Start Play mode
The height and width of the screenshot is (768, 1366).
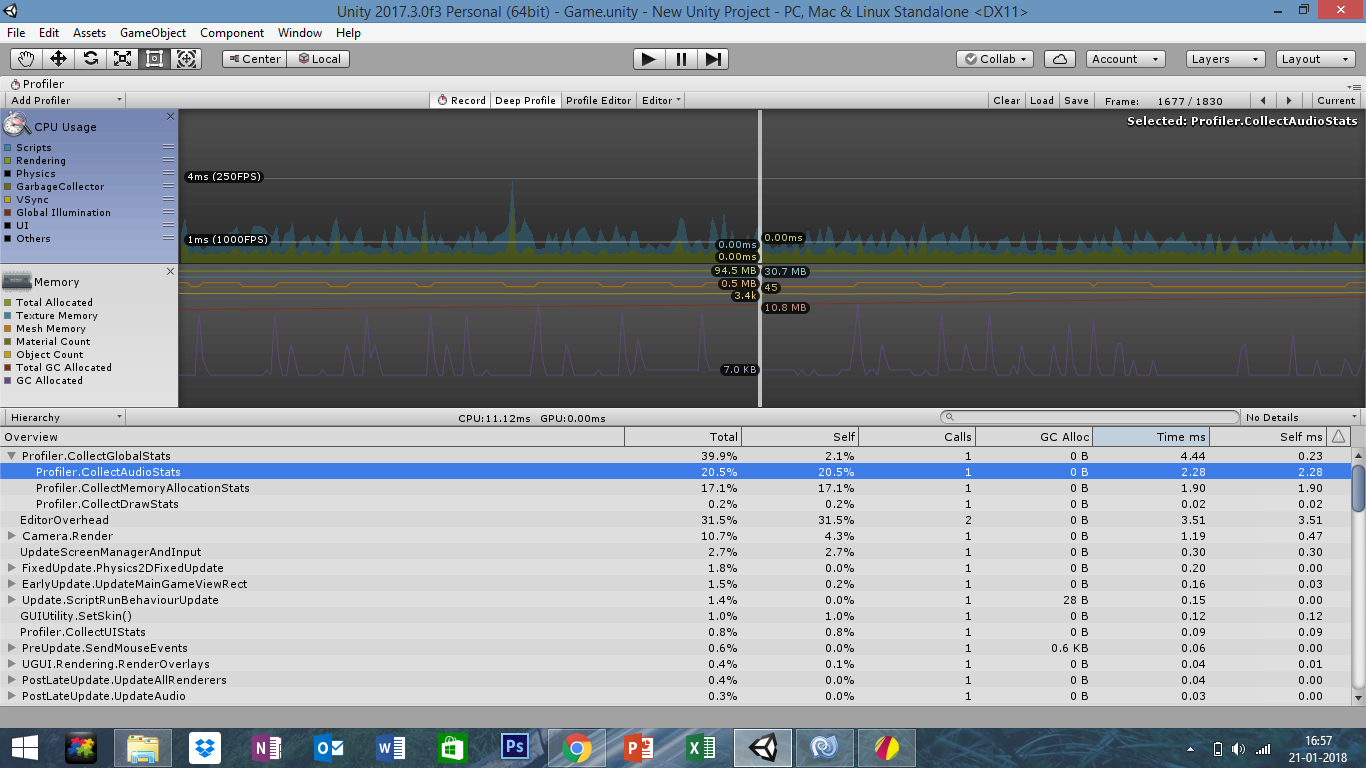coord(649,59)
